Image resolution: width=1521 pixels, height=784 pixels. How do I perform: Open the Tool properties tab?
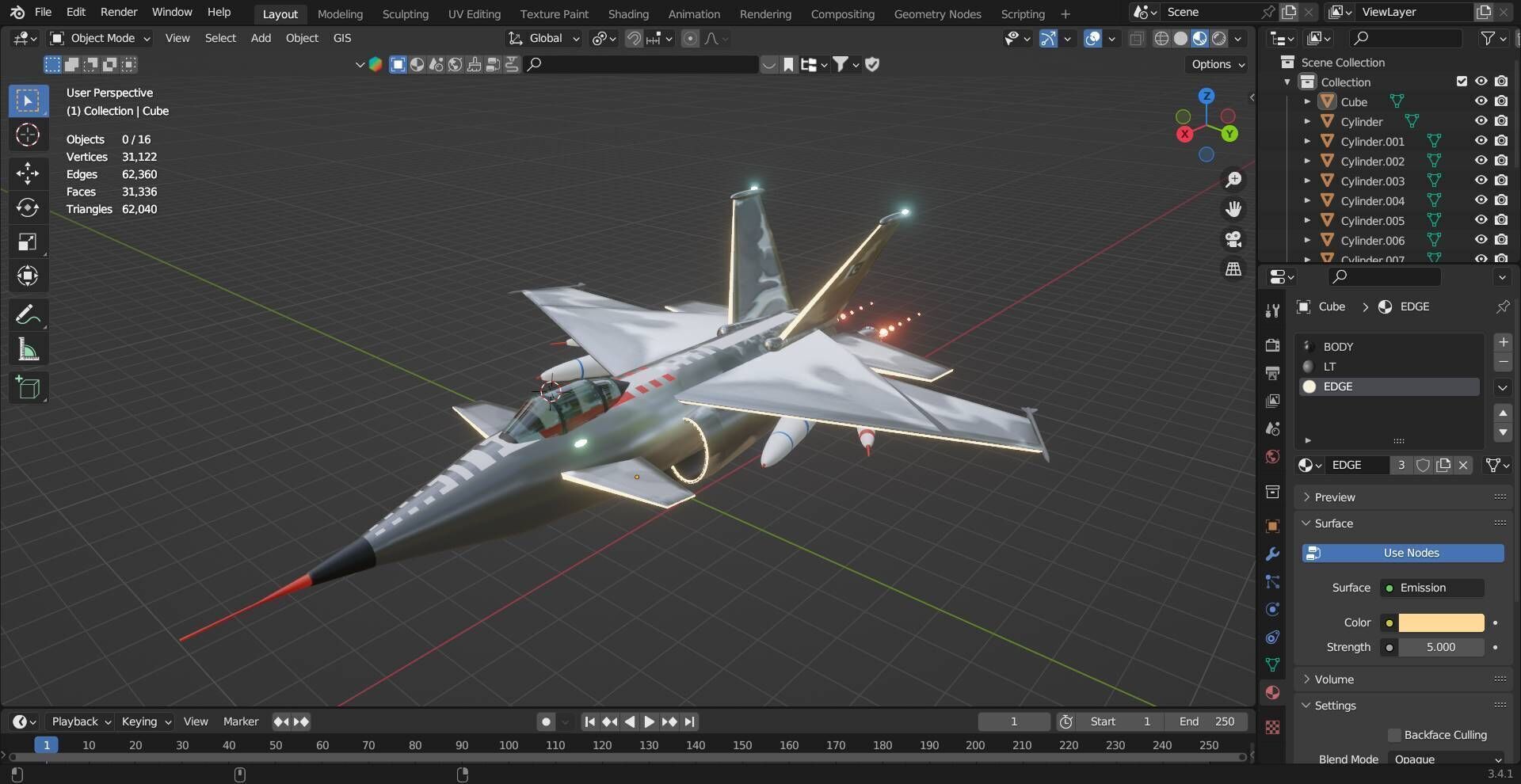point(1272,310)
